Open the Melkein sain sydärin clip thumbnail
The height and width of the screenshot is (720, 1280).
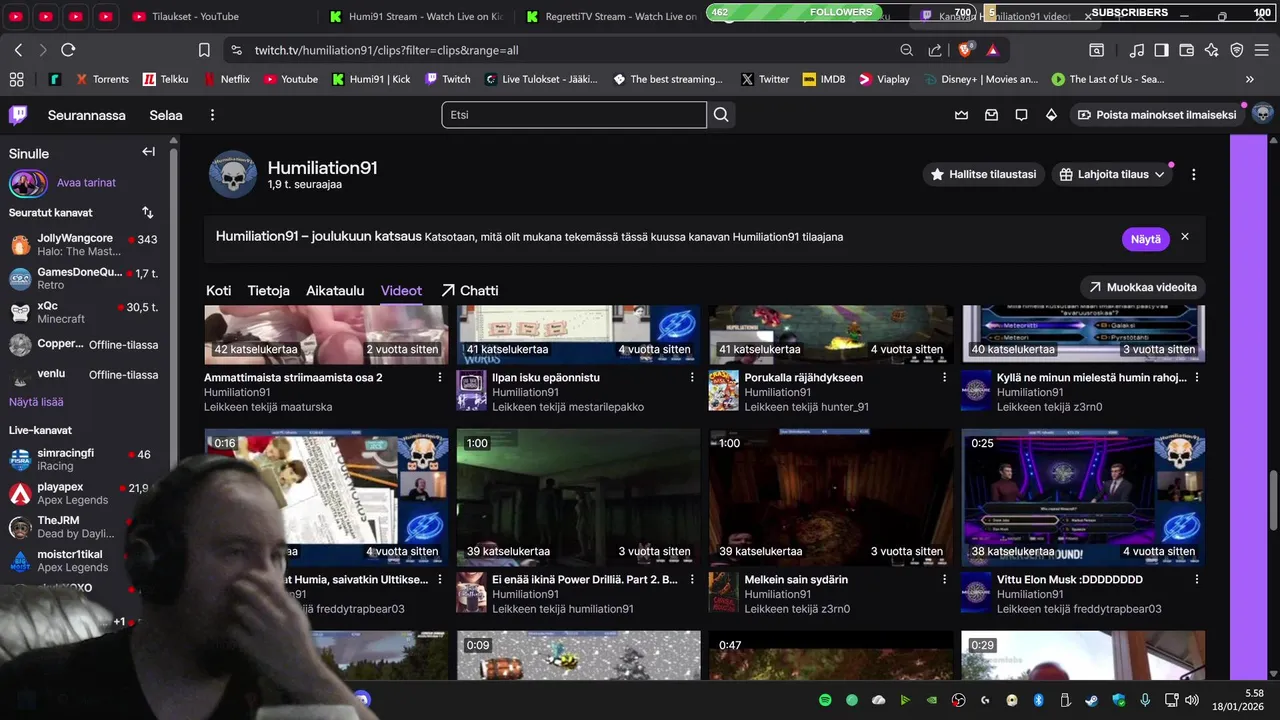click(831, 497)
